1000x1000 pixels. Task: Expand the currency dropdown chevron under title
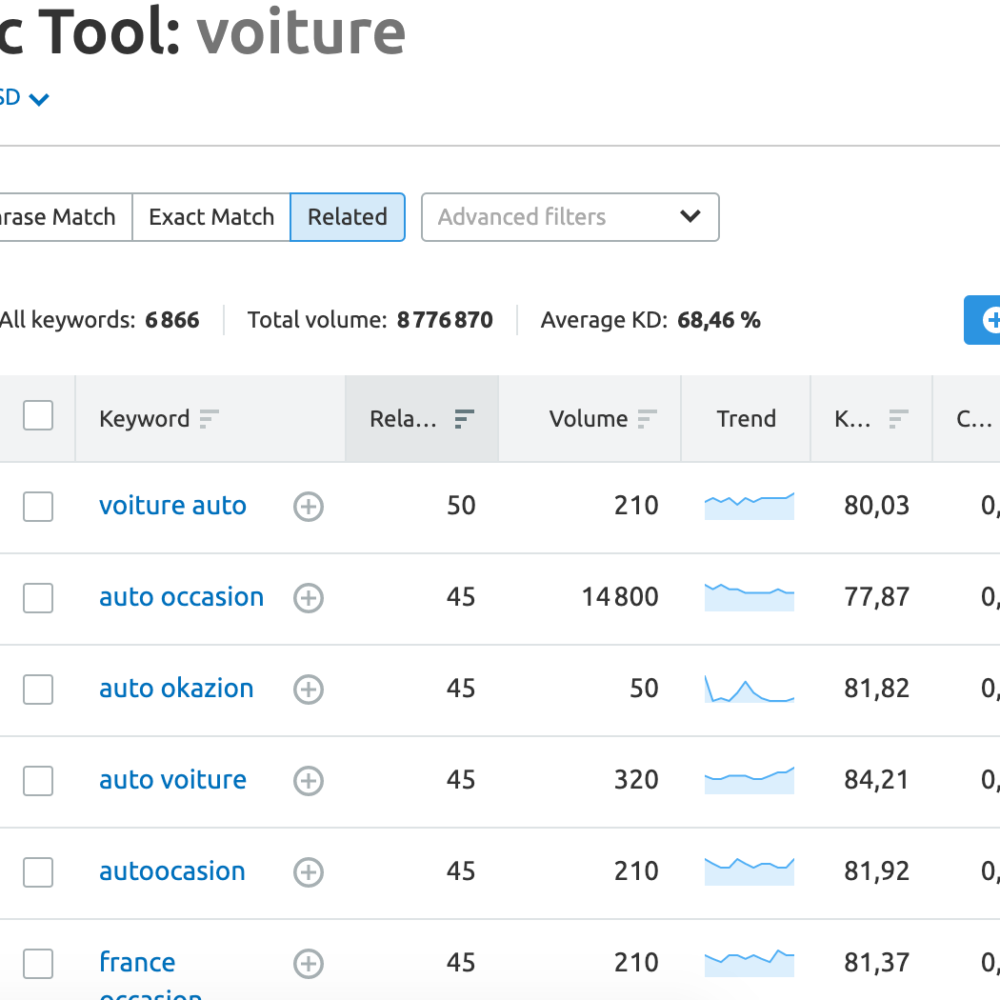(x=39, y=99)
